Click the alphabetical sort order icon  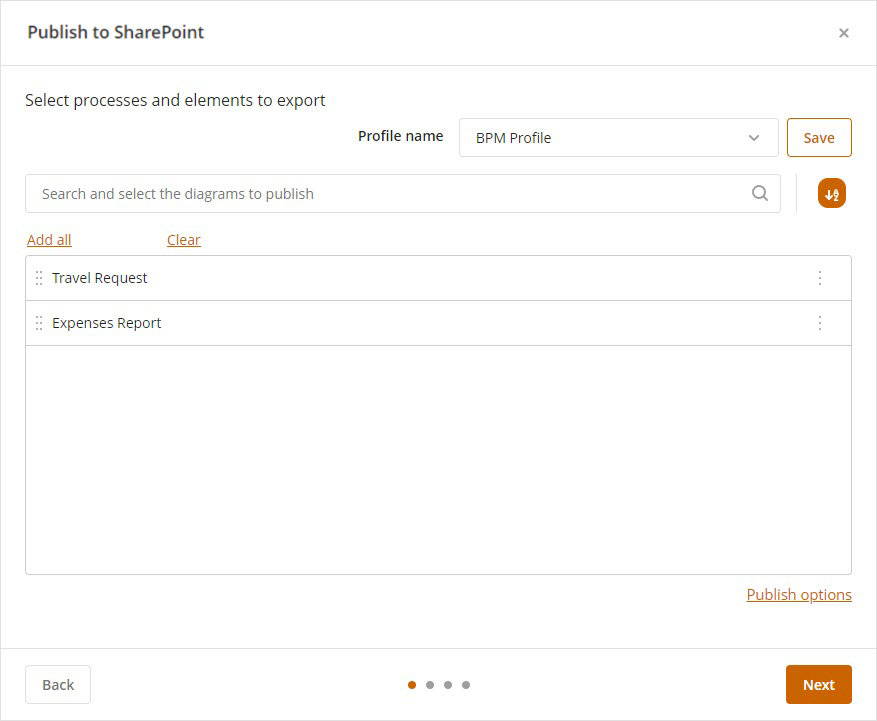tap(831, 194)
